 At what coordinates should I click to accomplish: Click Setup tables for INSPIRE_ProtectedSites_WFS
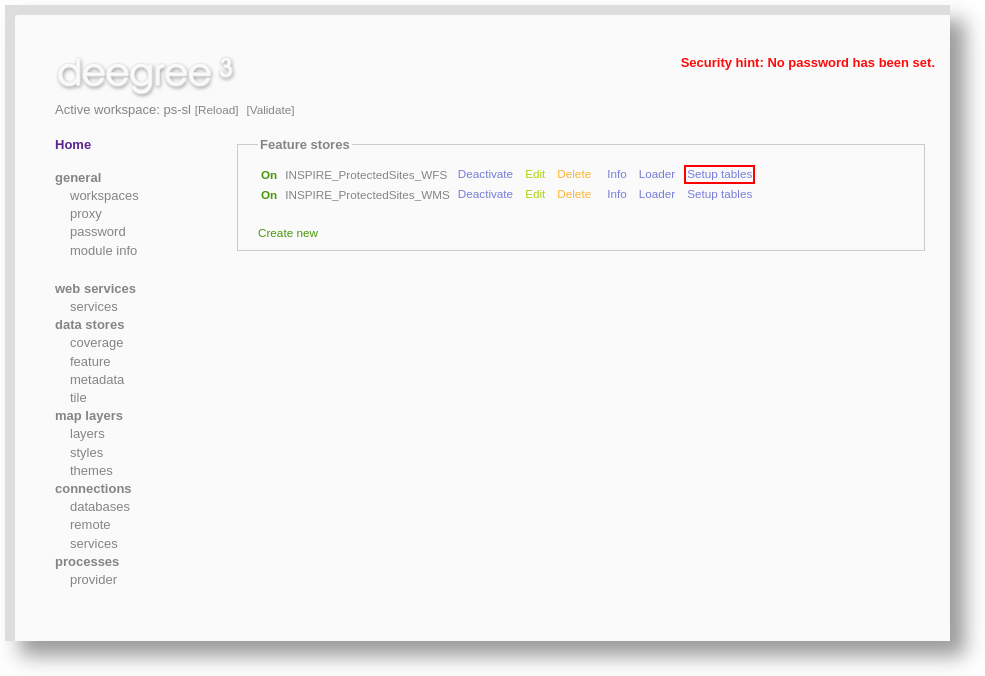tap(719, 174)
